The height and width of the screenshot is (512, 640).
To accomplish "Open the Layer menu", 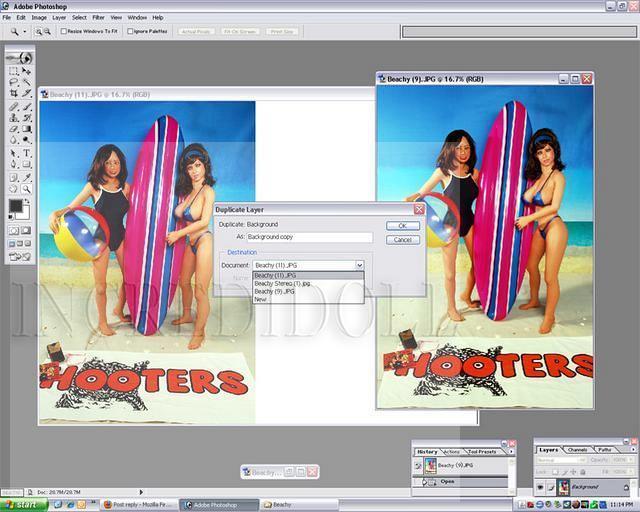I will pos(59,18).
